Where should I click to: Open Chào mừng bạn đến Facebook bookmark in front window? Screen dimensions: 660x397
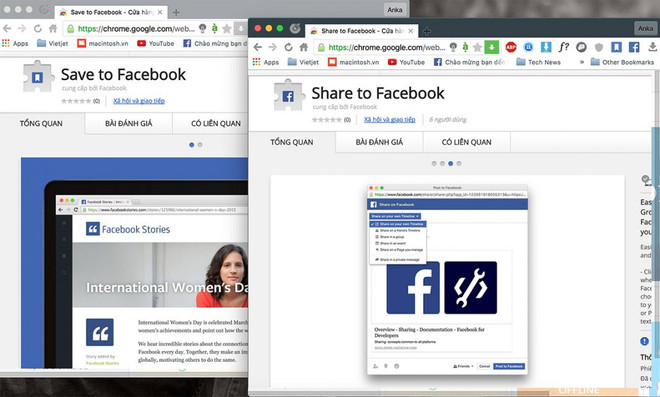[469, 62]
